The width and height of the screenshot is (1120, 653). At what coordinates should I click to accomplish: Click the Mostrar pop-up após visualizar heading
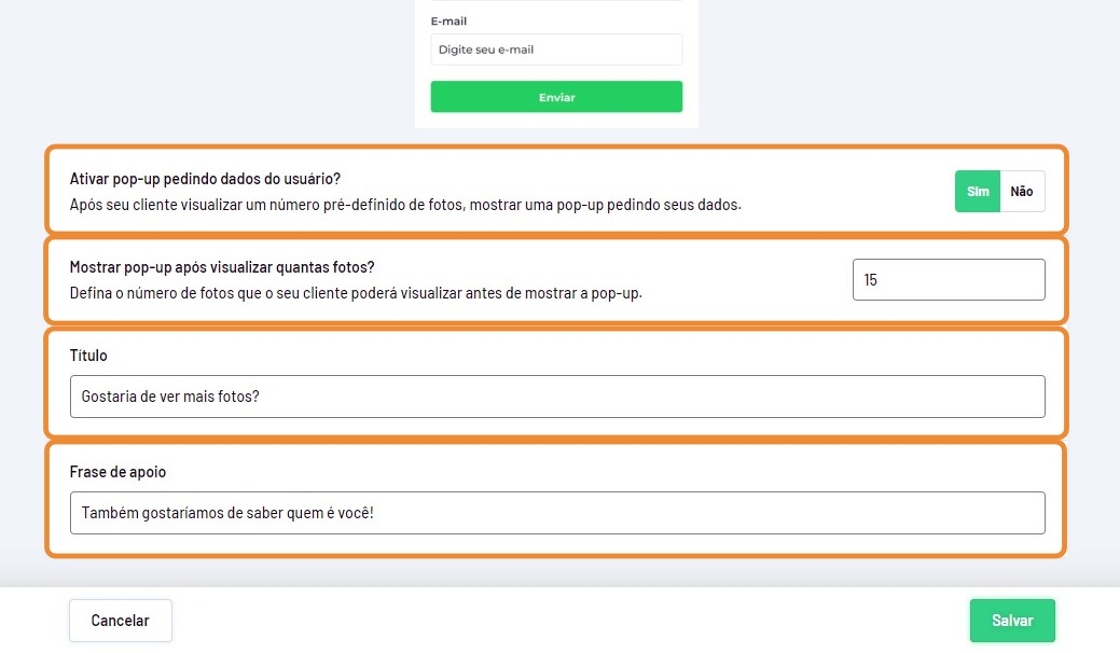coord(222,267)
